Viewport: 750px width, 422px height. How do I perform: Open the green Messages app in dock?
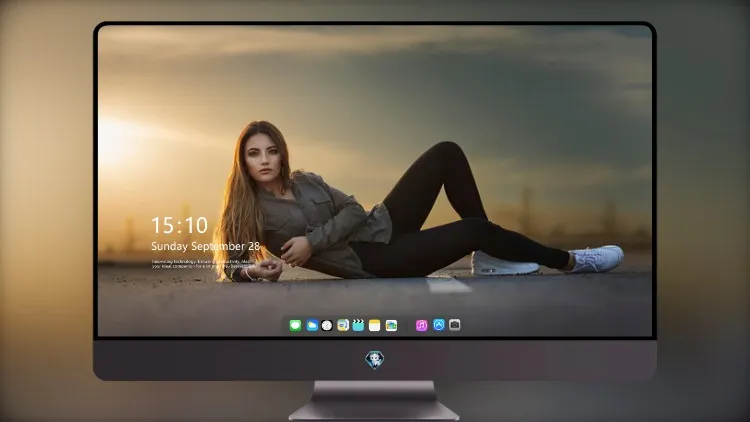[x=295, y=325]
